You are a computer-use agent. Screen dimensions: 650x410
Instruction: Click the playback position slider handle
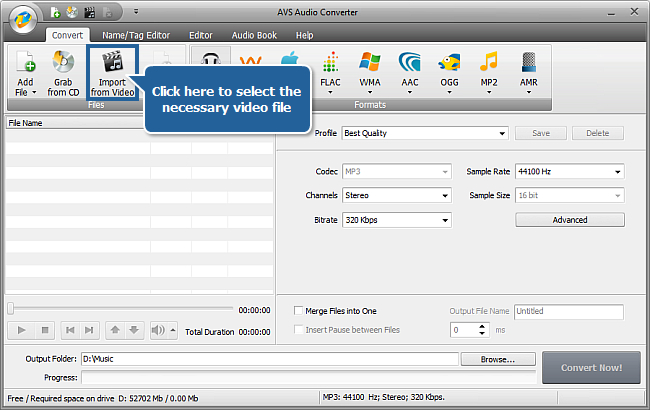11,308
